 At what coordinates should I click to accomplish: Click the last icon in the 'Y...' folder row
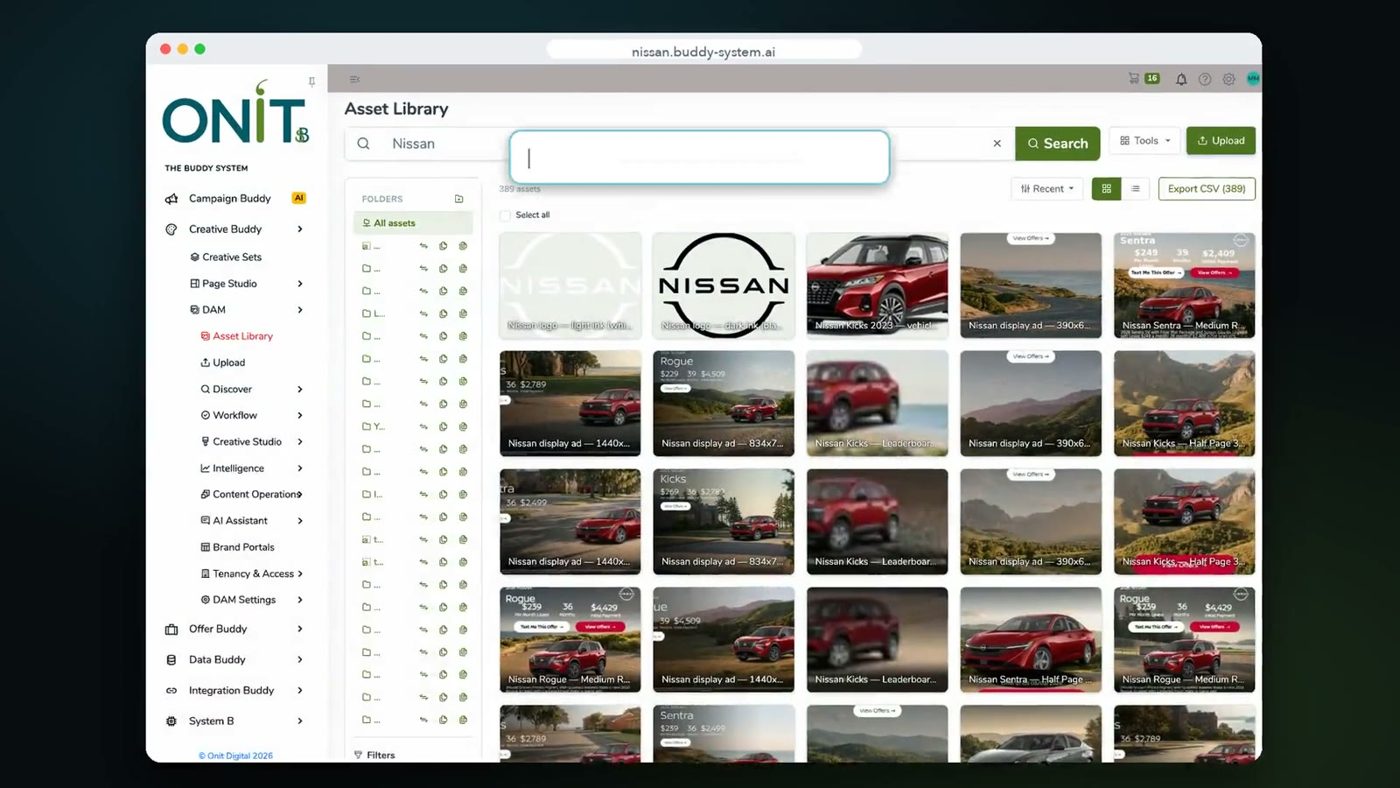pos(463,426)
